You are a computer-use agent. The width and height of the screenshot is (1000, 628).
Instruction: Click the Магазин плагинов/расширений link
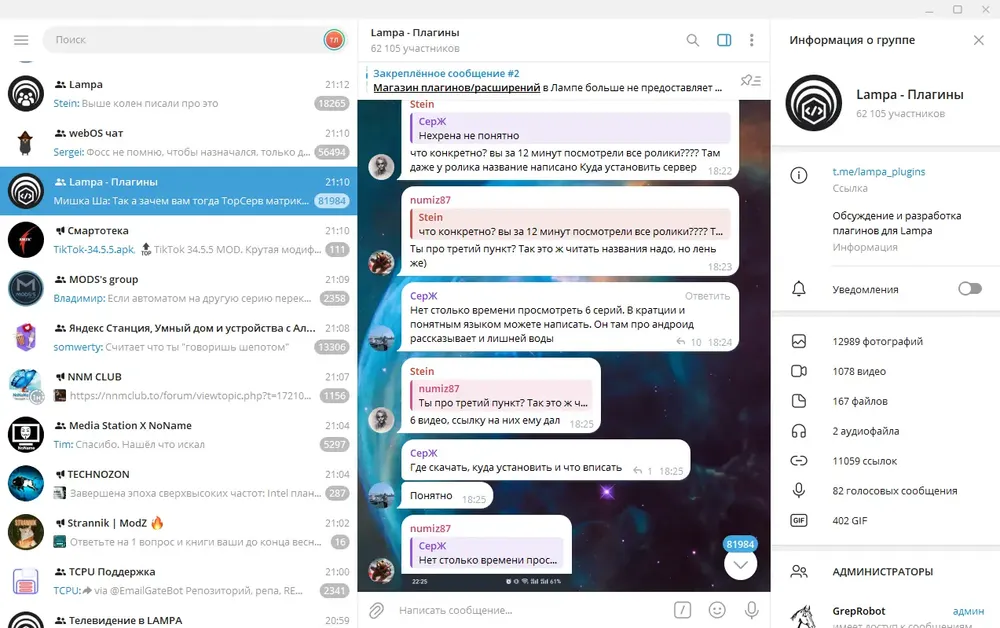click(x=457, y=88)
